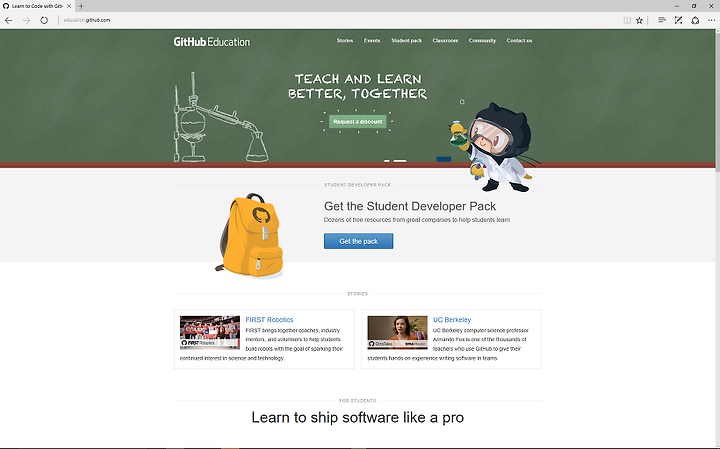Image resolution: width=720 pixels, height=449 pixels.
Task: Open the More actions ellipsis menu
Action: [x=711, y=20]
